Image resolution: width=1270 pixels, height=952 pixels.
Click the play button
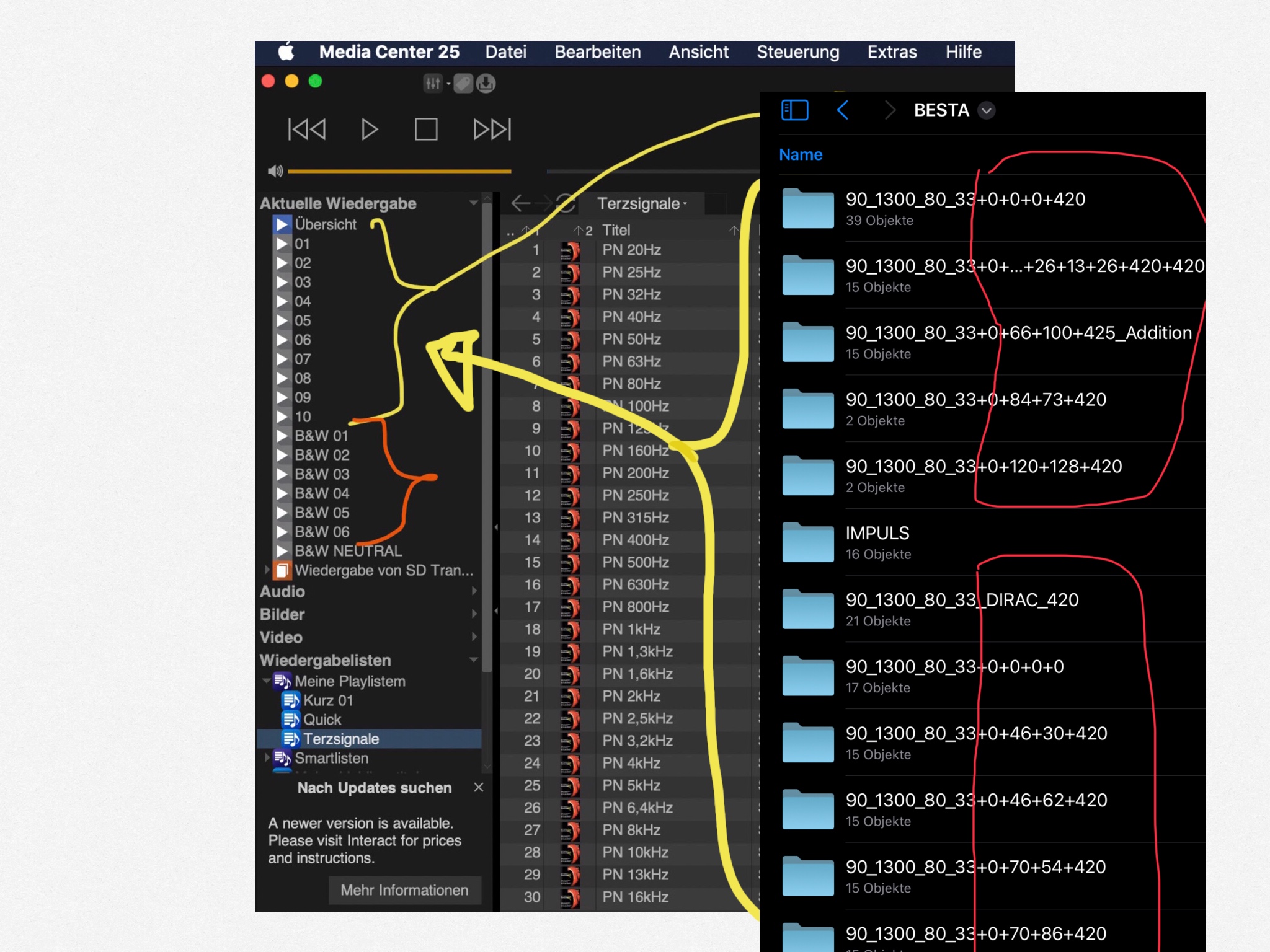[x=370, y=130]
